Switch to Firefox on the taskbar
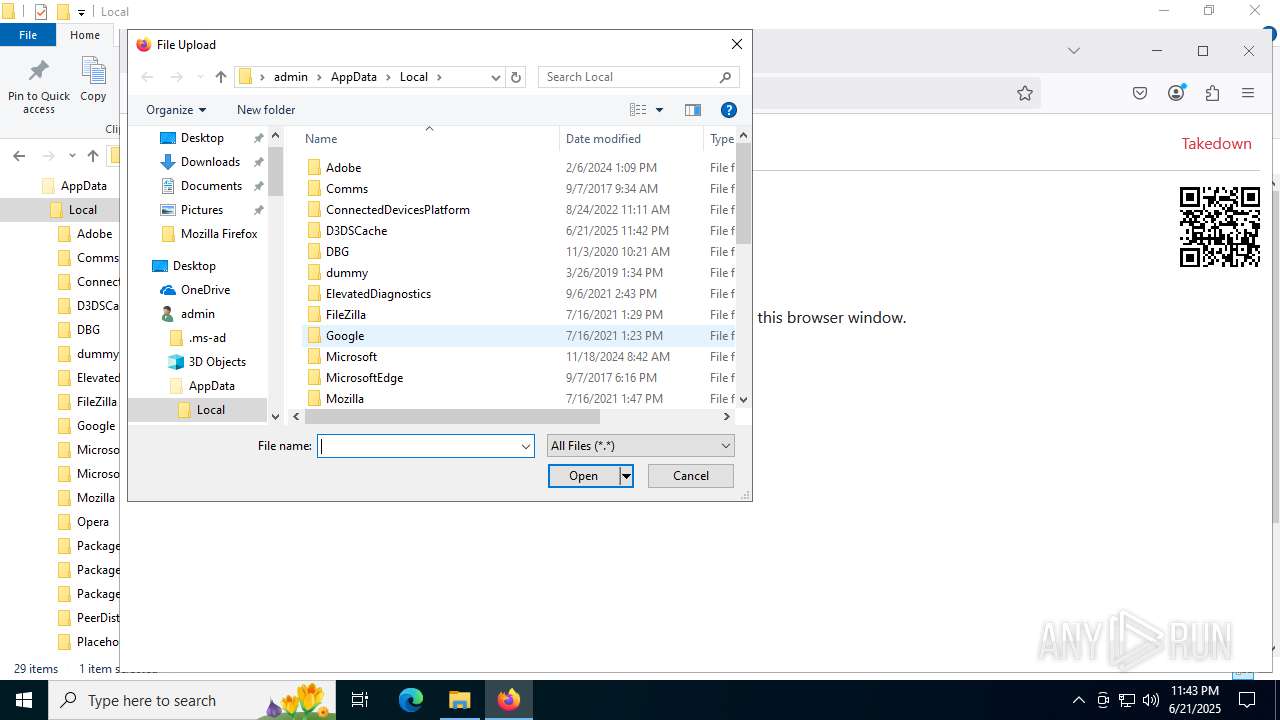 pos(509,700)
